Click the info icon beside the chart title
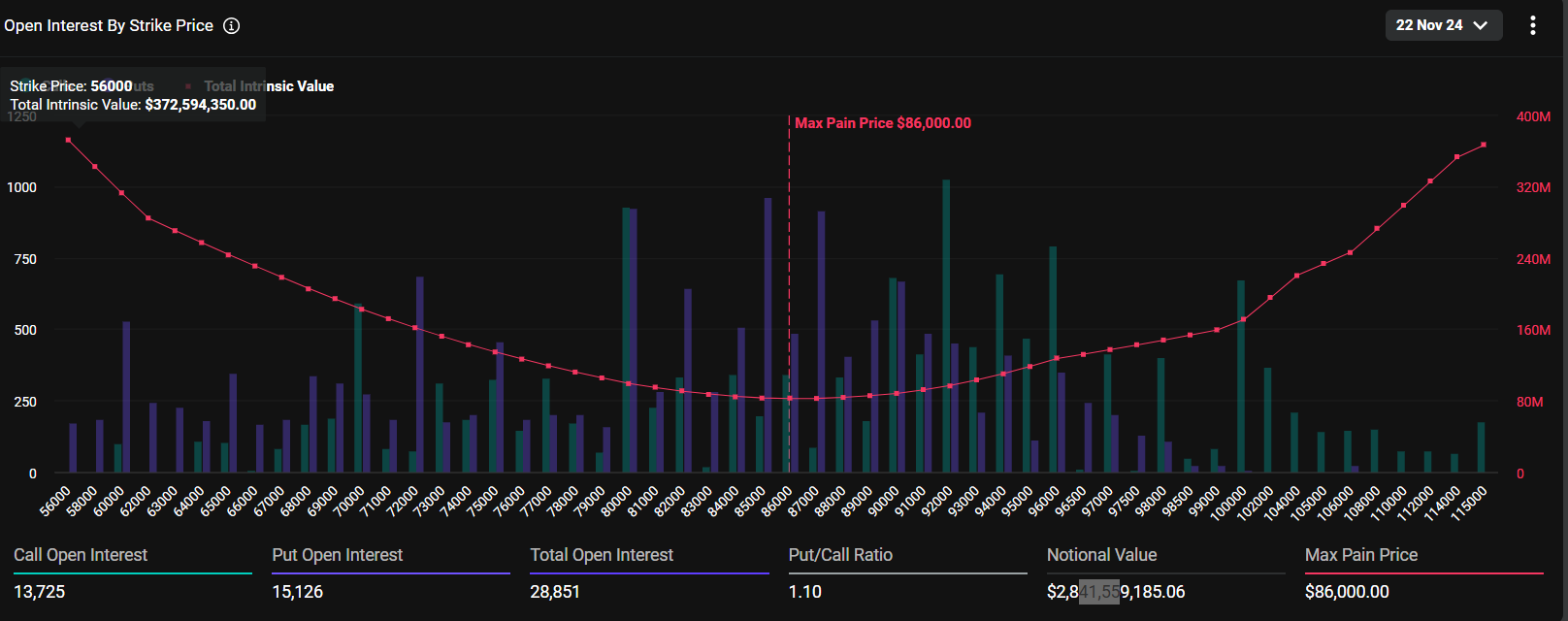1568x621 pixels. click(232, 26)
